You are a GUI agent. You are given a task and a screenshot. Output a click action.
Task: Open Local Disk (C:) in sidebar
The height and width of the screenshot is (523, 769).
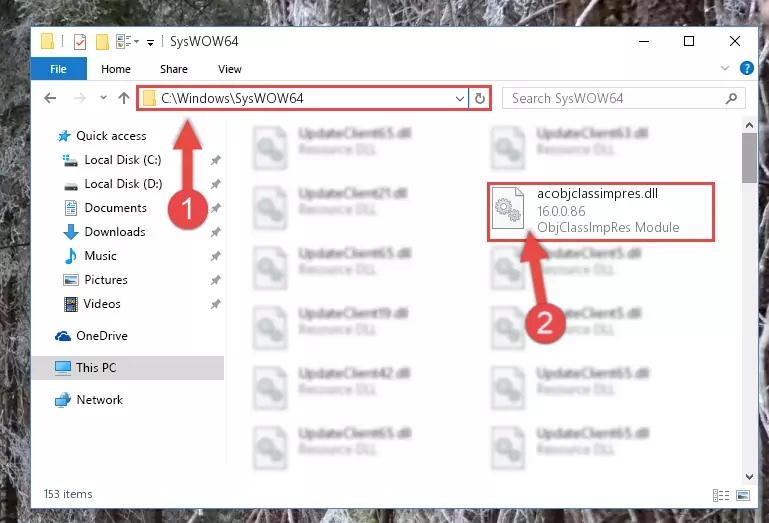click(123, 159)
